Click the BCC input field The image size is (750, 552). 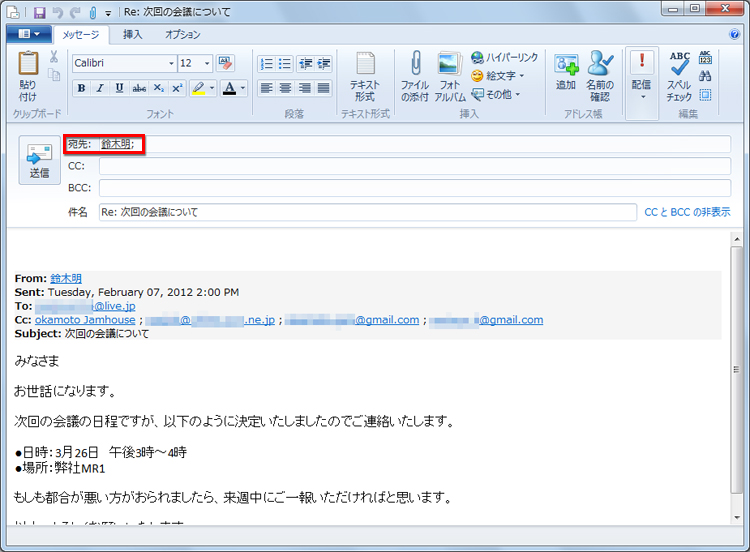click(415, 188)
